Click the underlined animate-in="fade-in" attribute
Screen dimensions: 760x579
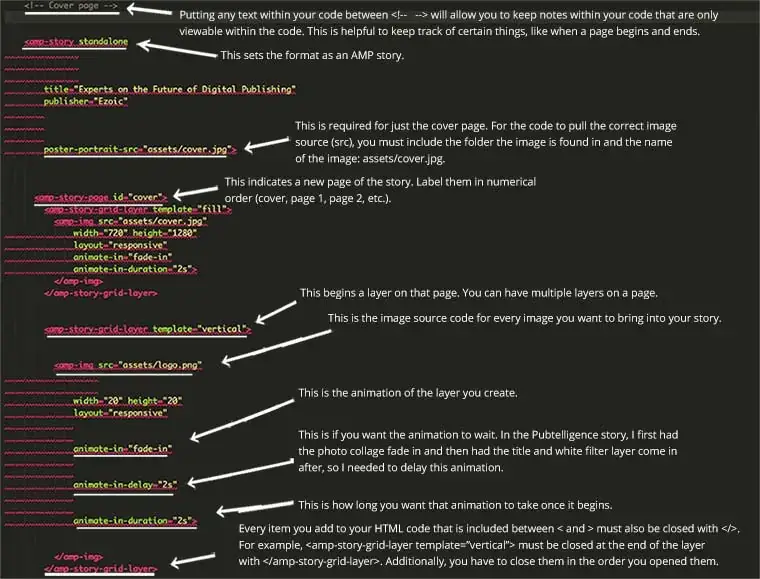pos(123,449)
